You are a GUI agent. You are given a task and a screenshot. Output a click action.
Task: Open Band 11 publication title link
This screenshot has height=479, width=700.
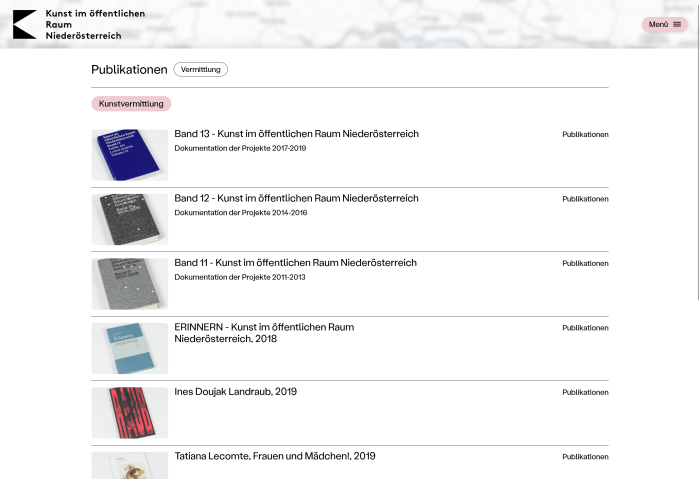click(295, 263)
